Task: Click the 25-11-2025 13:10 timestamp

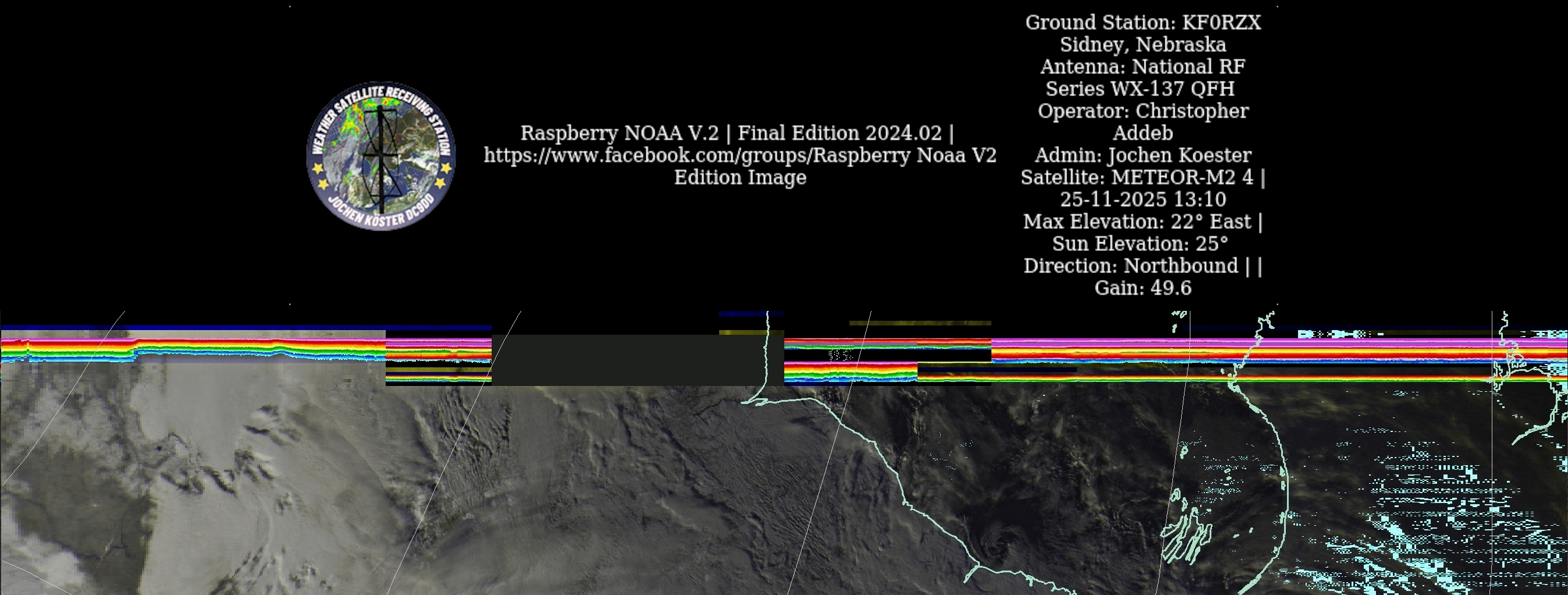Action: 1143,199
